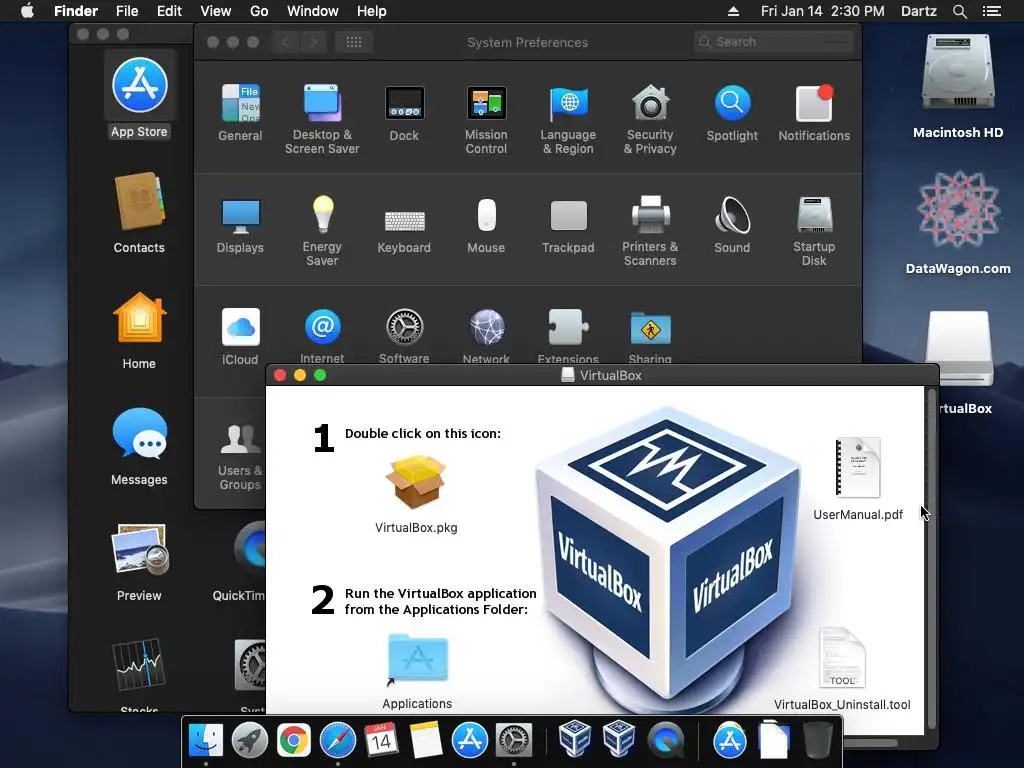
Task: Open Spotlight preference pane
Action: (732, 113)
